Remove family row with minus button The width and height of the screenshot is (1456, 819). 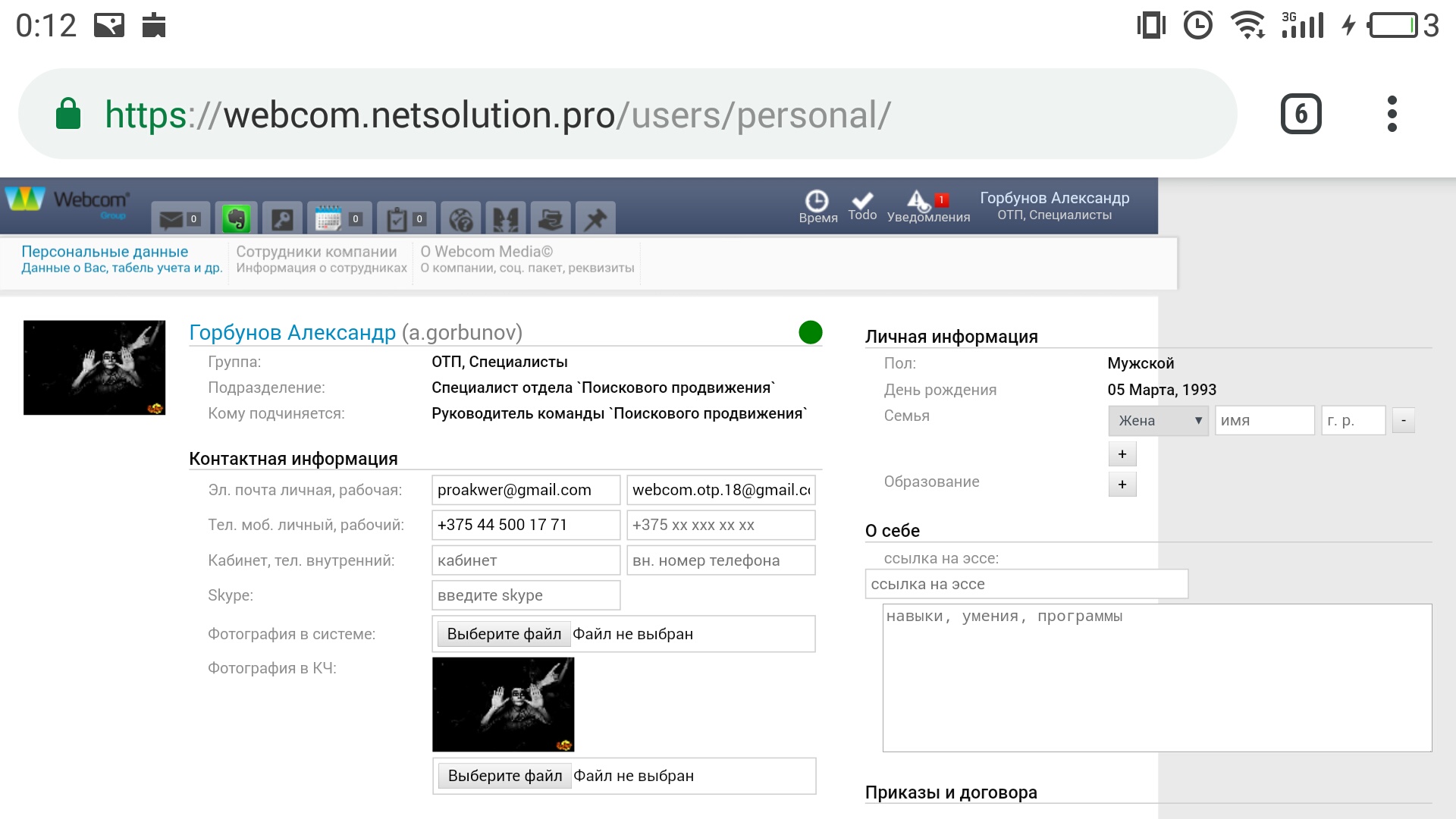(x=1403, y=420)
